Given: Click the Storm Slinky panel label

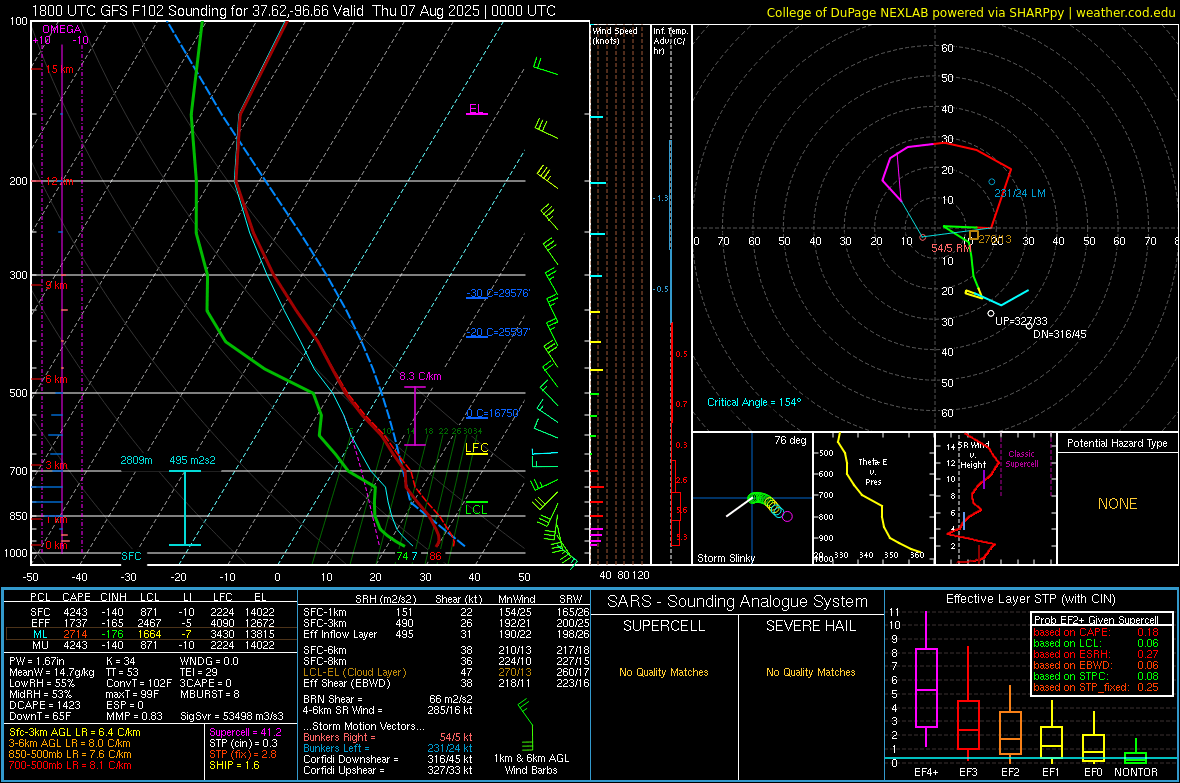Looking at the screenshot, I should tap(725, 558).
